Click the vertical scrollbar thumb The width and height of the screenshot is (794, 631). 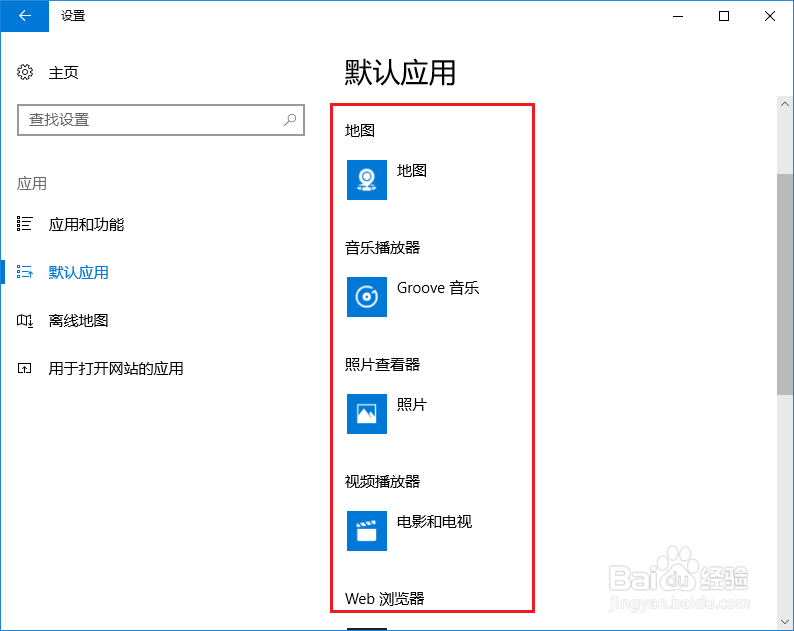[785, 284]
